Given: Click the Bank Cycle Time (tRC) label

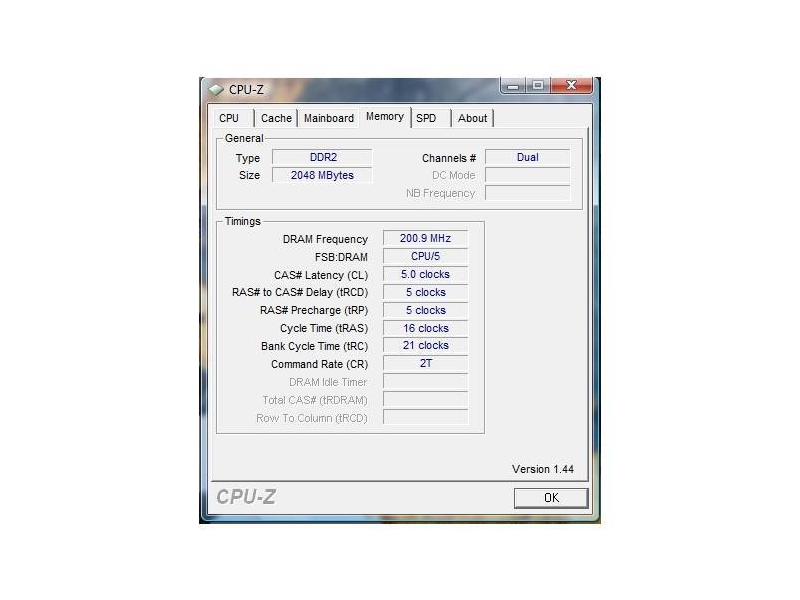Looking at the screenshot, I should [x=314, y=346].
